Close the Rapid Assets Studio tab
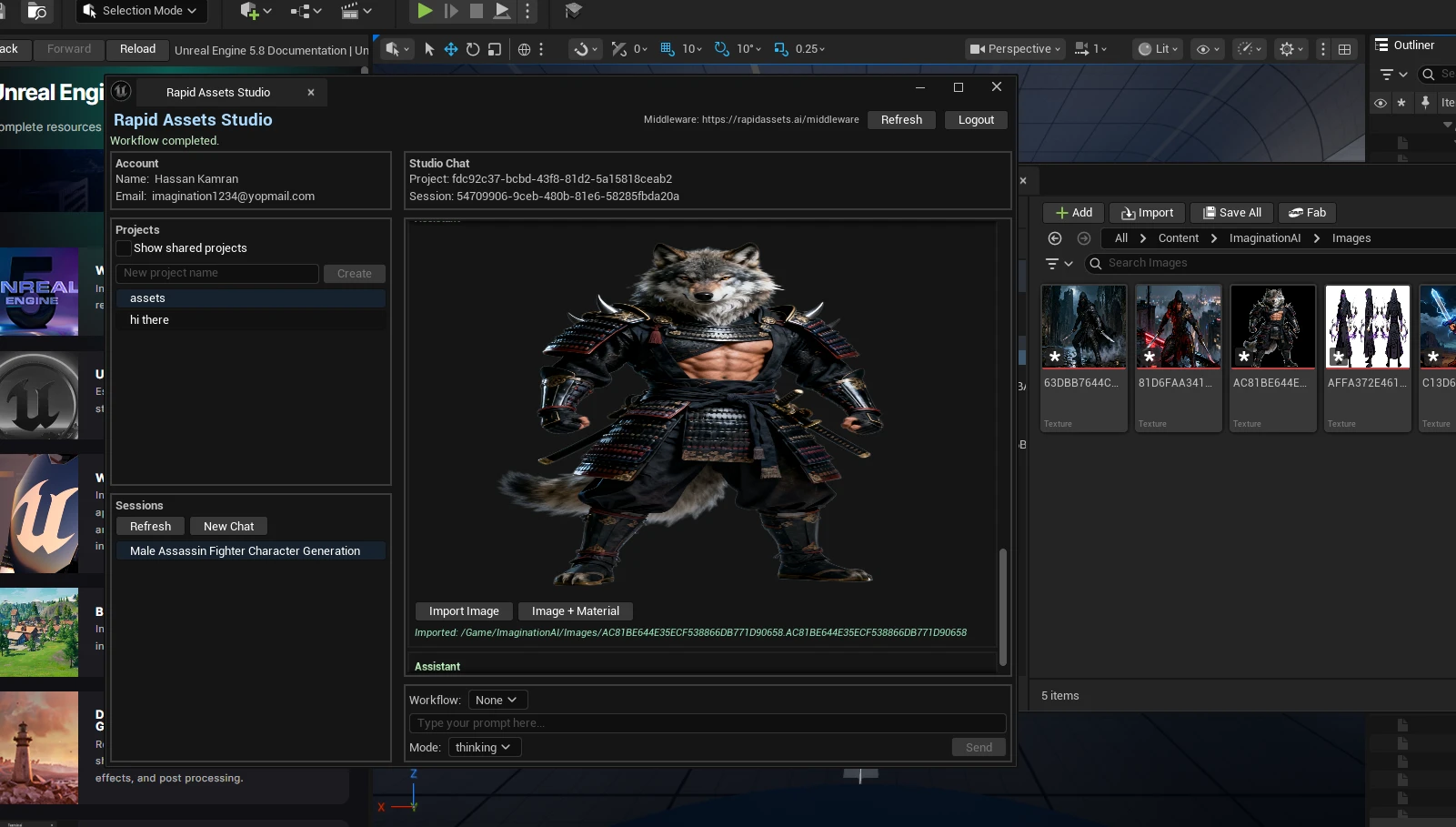 point(311,93)
